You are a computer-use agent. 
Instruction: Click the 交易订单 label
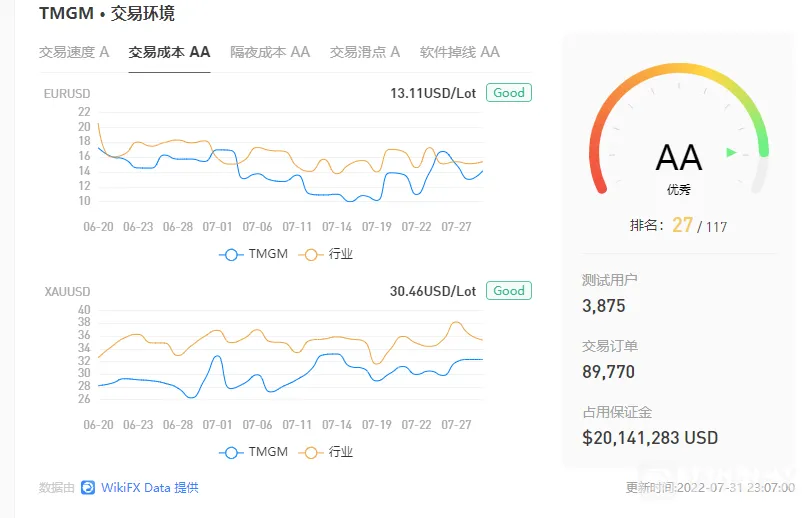[609, 346]
